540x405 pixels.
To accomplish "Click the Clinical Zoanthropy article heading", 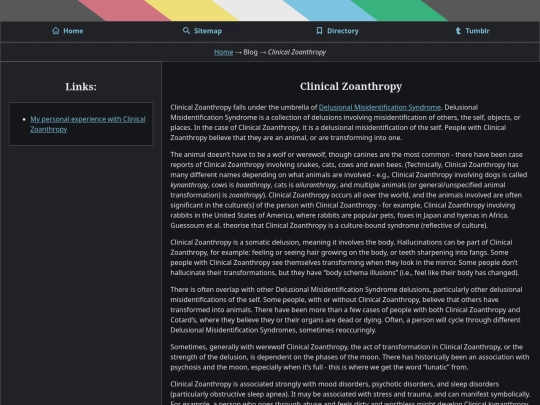I will point(351,86).
